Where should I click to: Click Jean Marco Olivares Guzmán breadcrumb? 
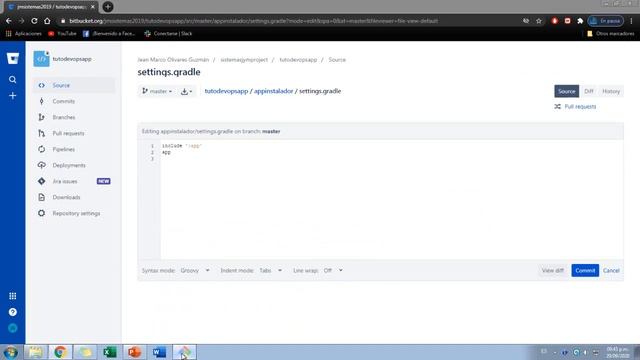pos(173,60)
